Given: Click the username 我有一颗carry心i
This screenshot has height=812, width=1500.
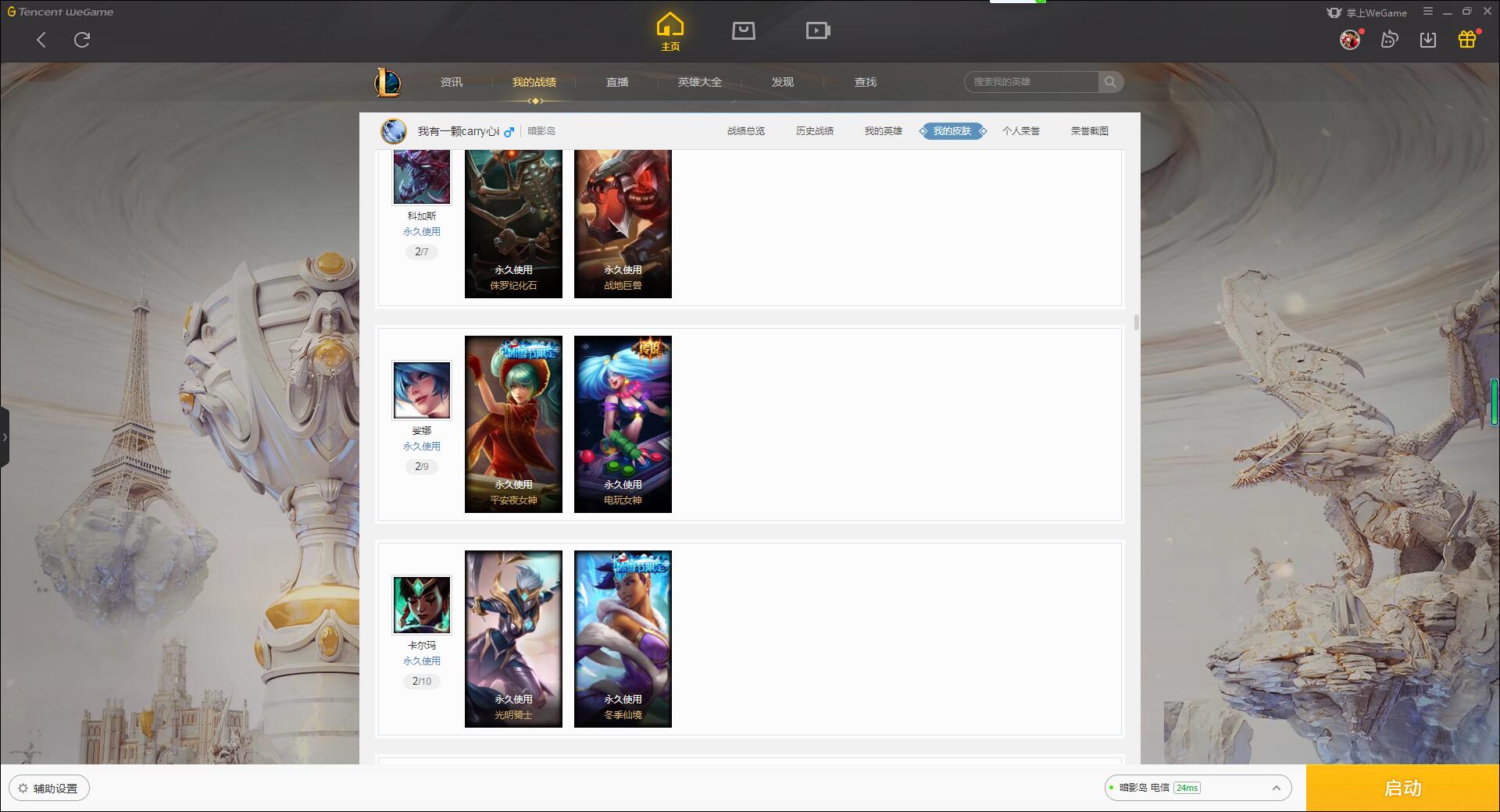Looking at the screenshot, I should point(458,131).
